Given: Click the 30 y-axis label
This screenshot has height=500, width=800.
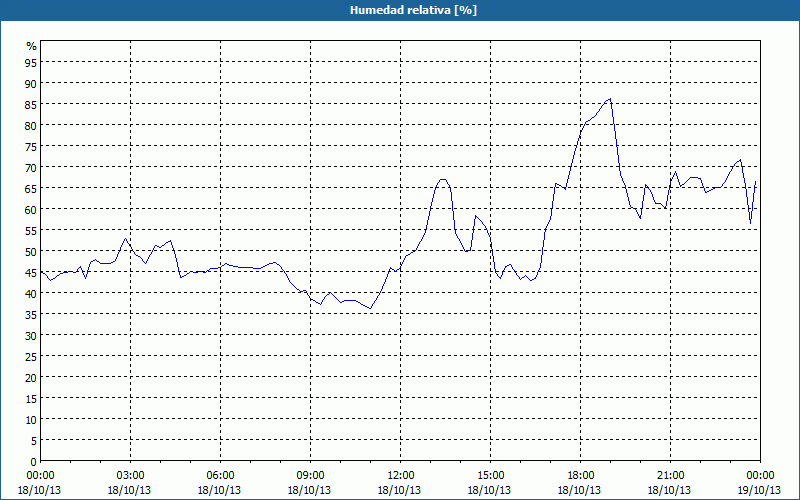Looking at the screenshot, I should [x=31, y=336].
